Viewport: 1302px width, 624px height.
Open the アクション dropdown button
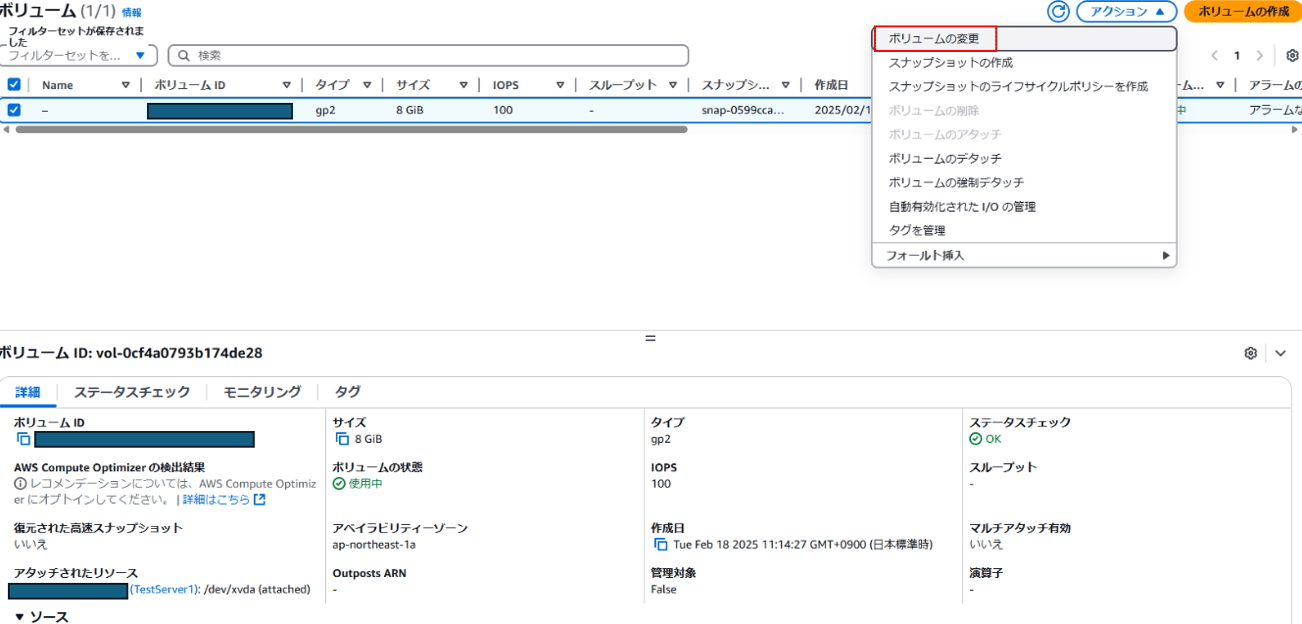pos(1126,12)
